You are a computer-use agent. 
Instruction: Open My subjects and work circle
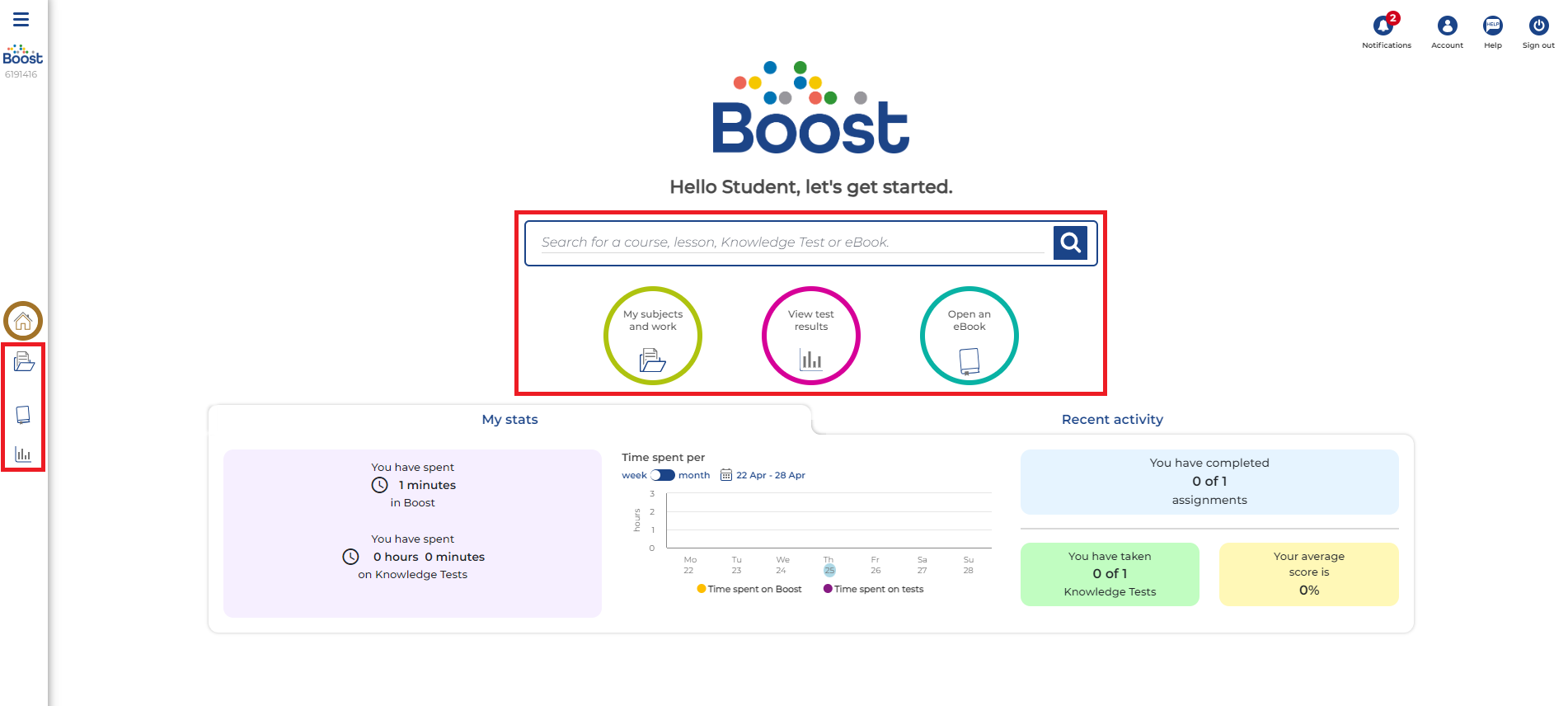[x=653, y=336]
